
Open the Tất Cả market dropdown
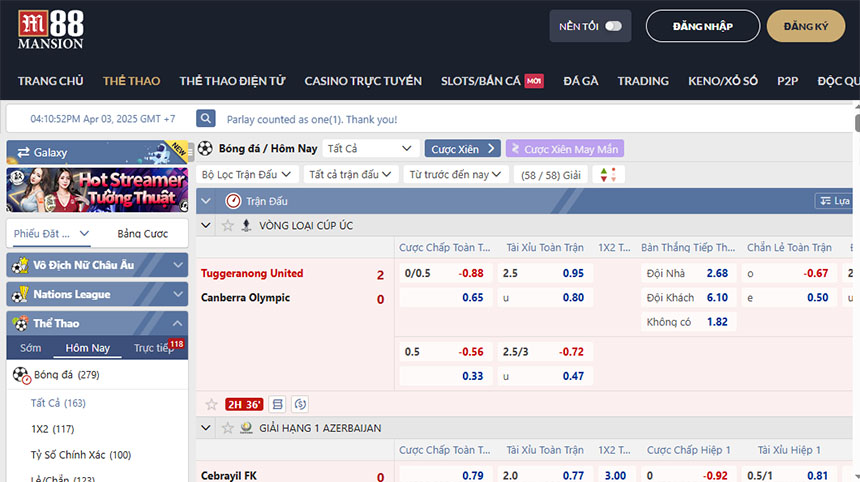[x=369, y=148]
